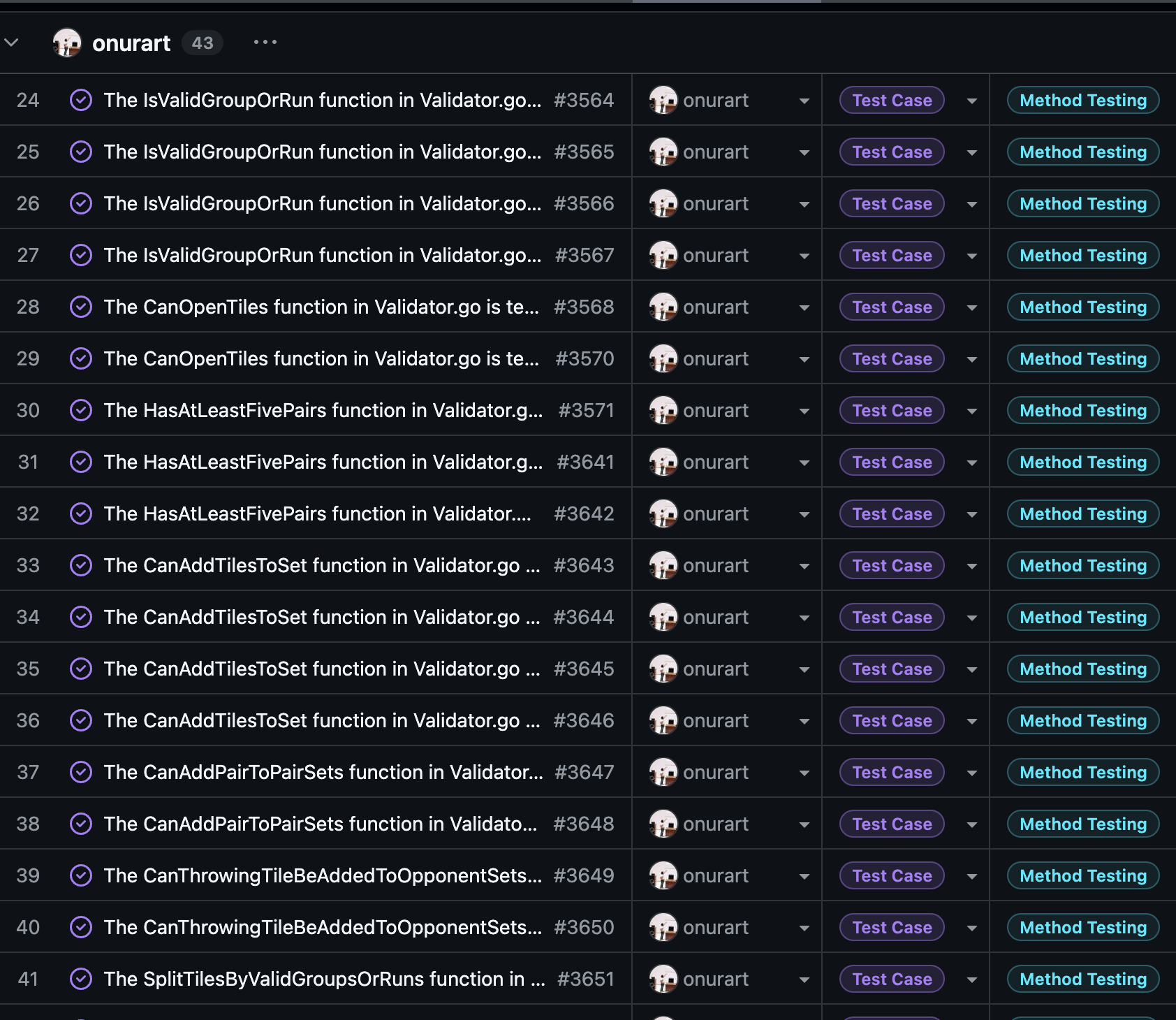Click closed status icon for issue #3564

[81, 101]
